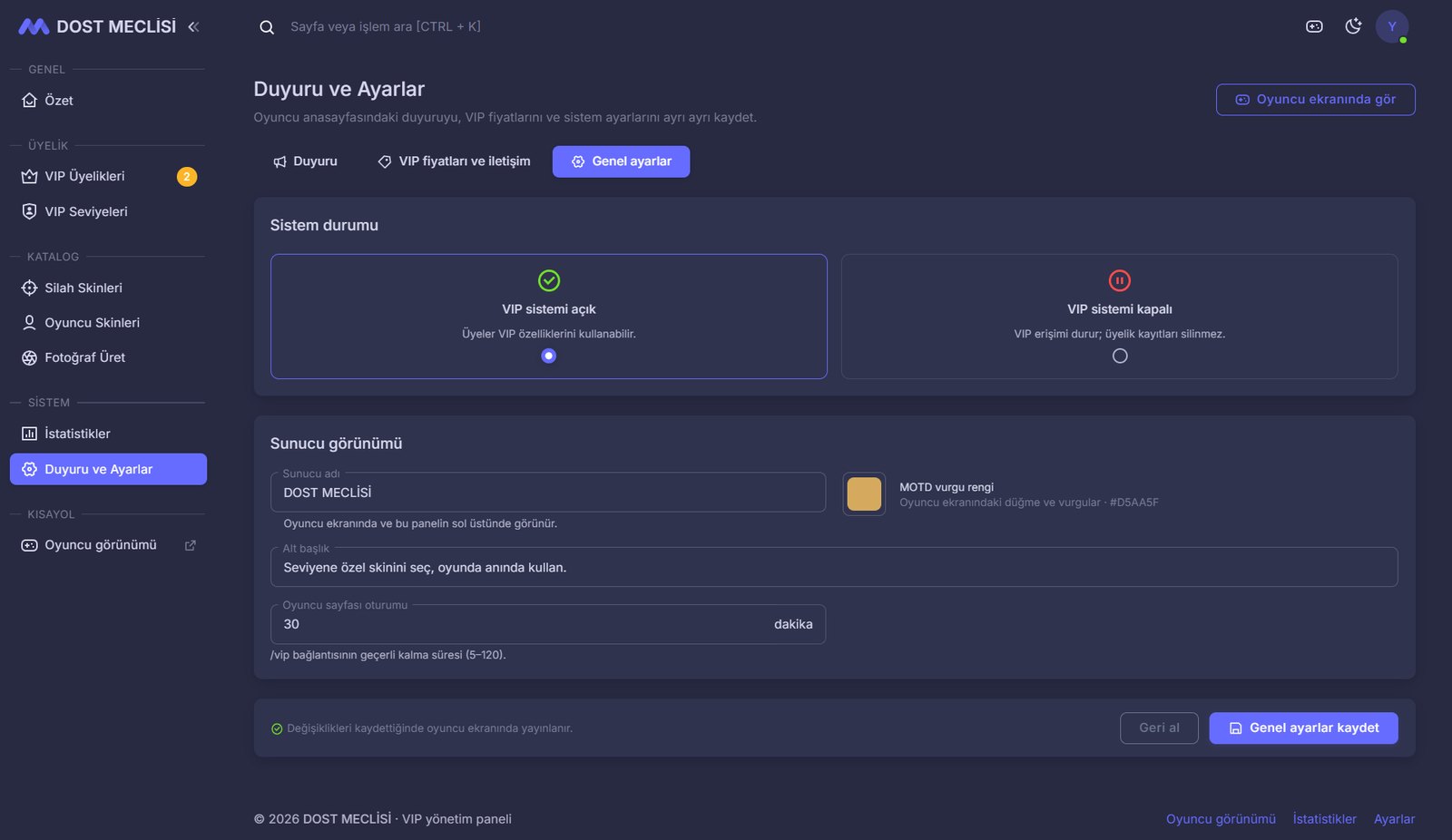
Task: Open footer İstatistikler link
Action: pyautogui.click(x=1324, y=819)
